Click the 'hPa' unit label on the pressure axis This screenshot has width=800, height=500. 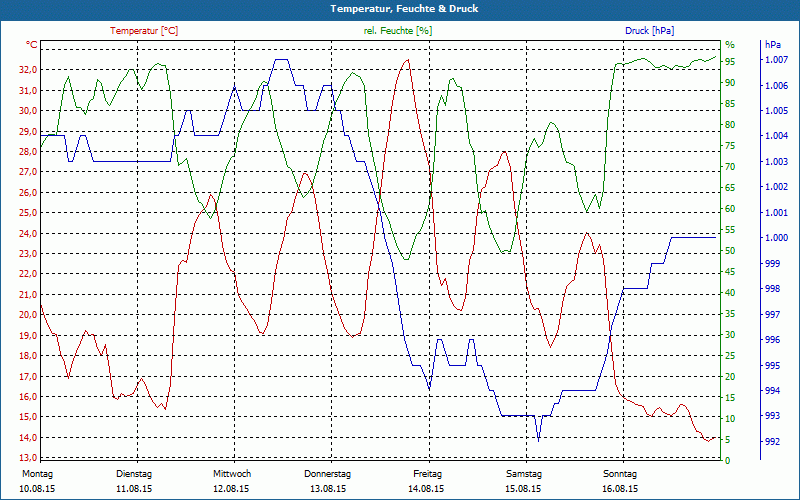tap(773, 45)
